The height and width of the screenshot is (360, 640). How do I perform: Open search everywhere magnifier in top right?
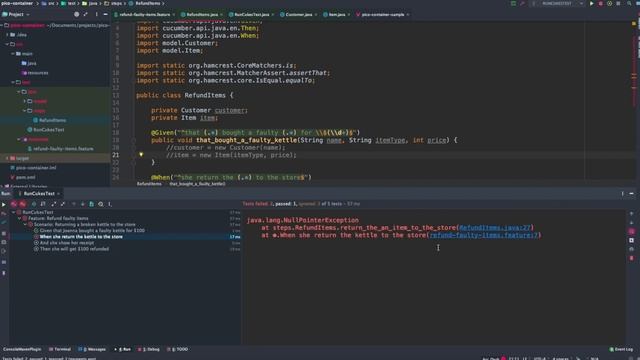[629, 3]
